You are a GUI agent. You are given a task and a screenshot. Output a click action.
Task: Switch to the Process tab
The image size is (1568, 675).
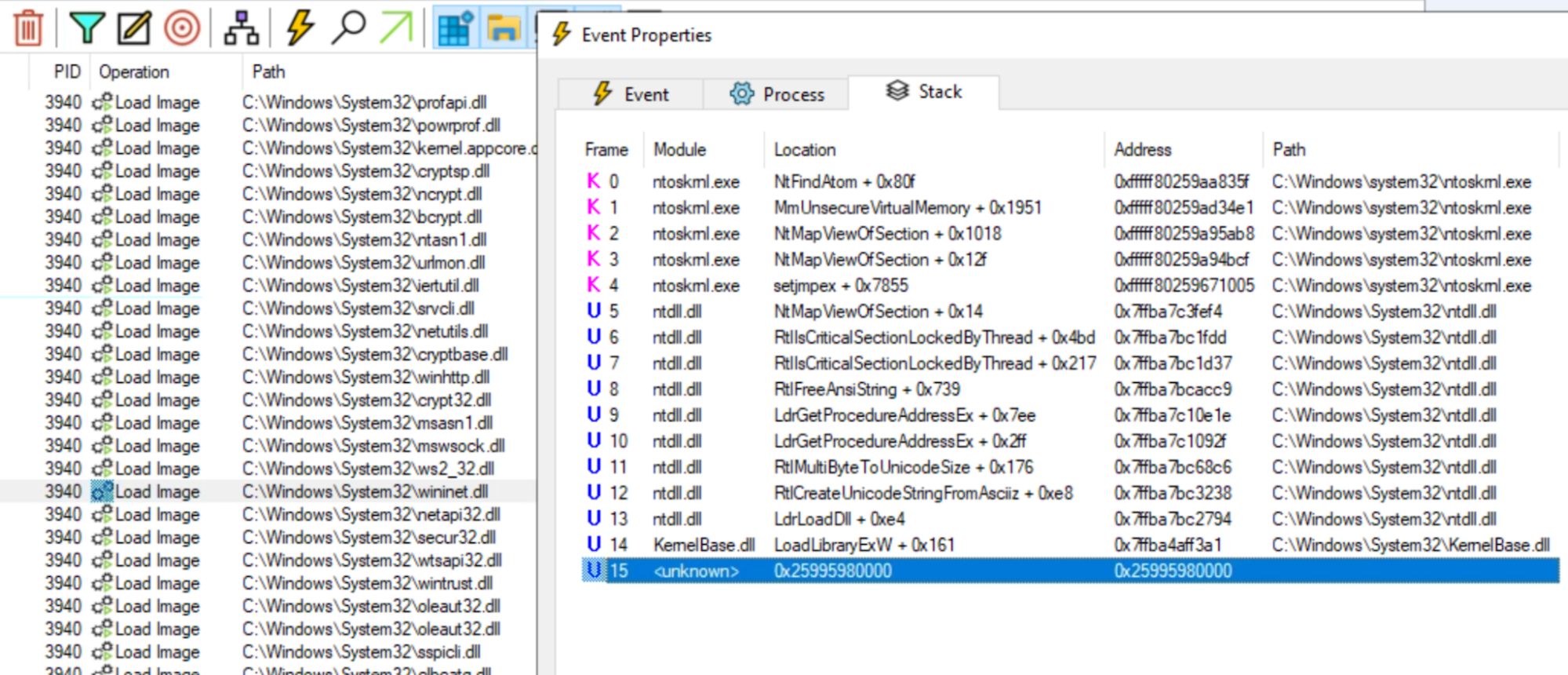pos(777,94)
